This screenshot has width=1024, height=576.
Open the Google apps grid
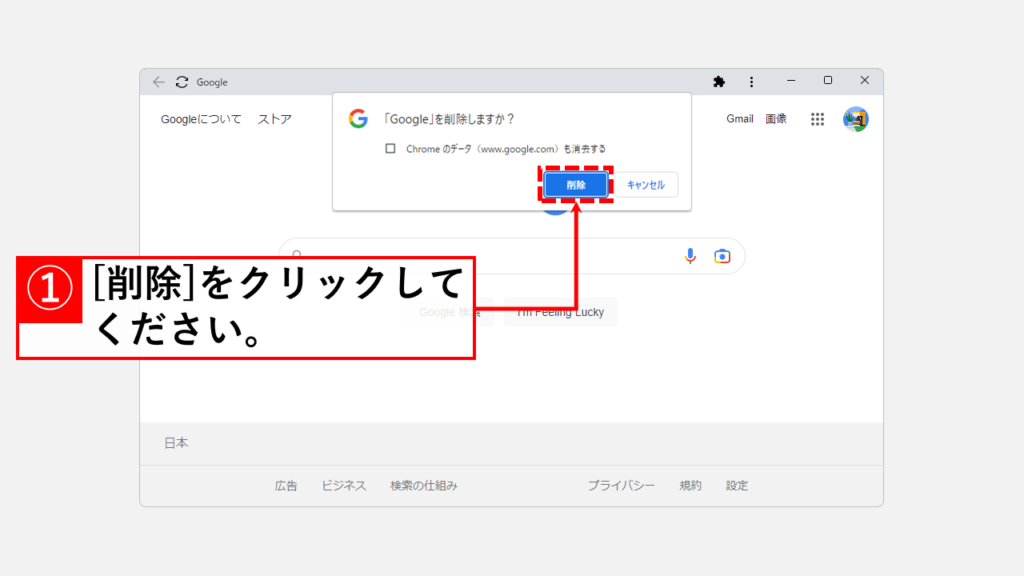pyautogui.click(x=817, y=119)
